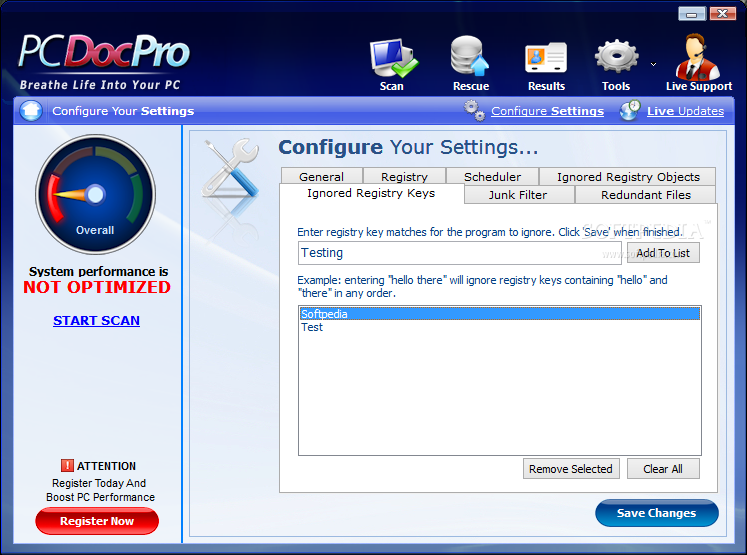The width and height of the screenshot is (747, 555).
Task: Click the Clear All button
Action: pyautogui.click(x=663, y=469)
